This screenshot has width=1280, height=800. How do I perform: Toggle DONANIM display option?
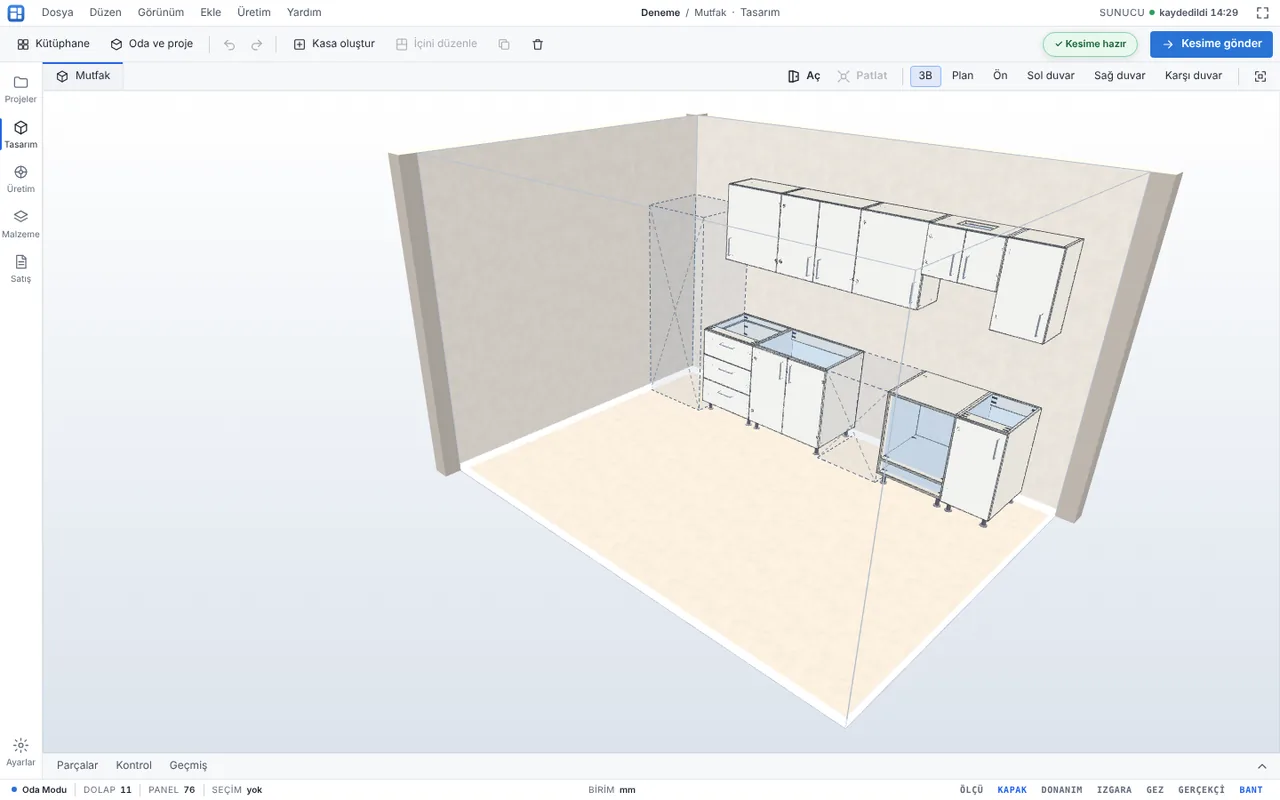pyautogui.click(x=1061, y=790)
